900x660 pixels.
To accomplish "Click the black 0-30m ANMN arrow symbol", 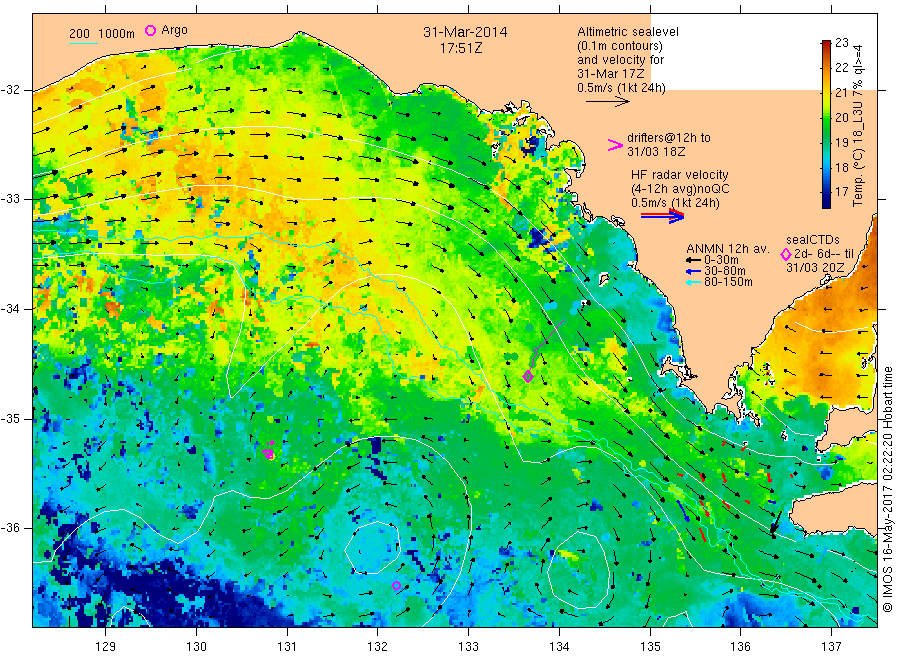I will (693, 260).
